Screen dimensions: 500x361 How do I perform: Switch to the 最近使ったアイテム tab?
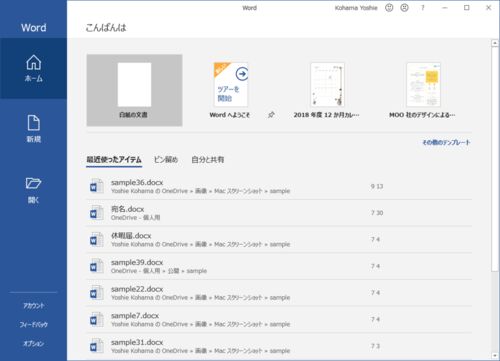pyautogui.click(x=114, y=160)
